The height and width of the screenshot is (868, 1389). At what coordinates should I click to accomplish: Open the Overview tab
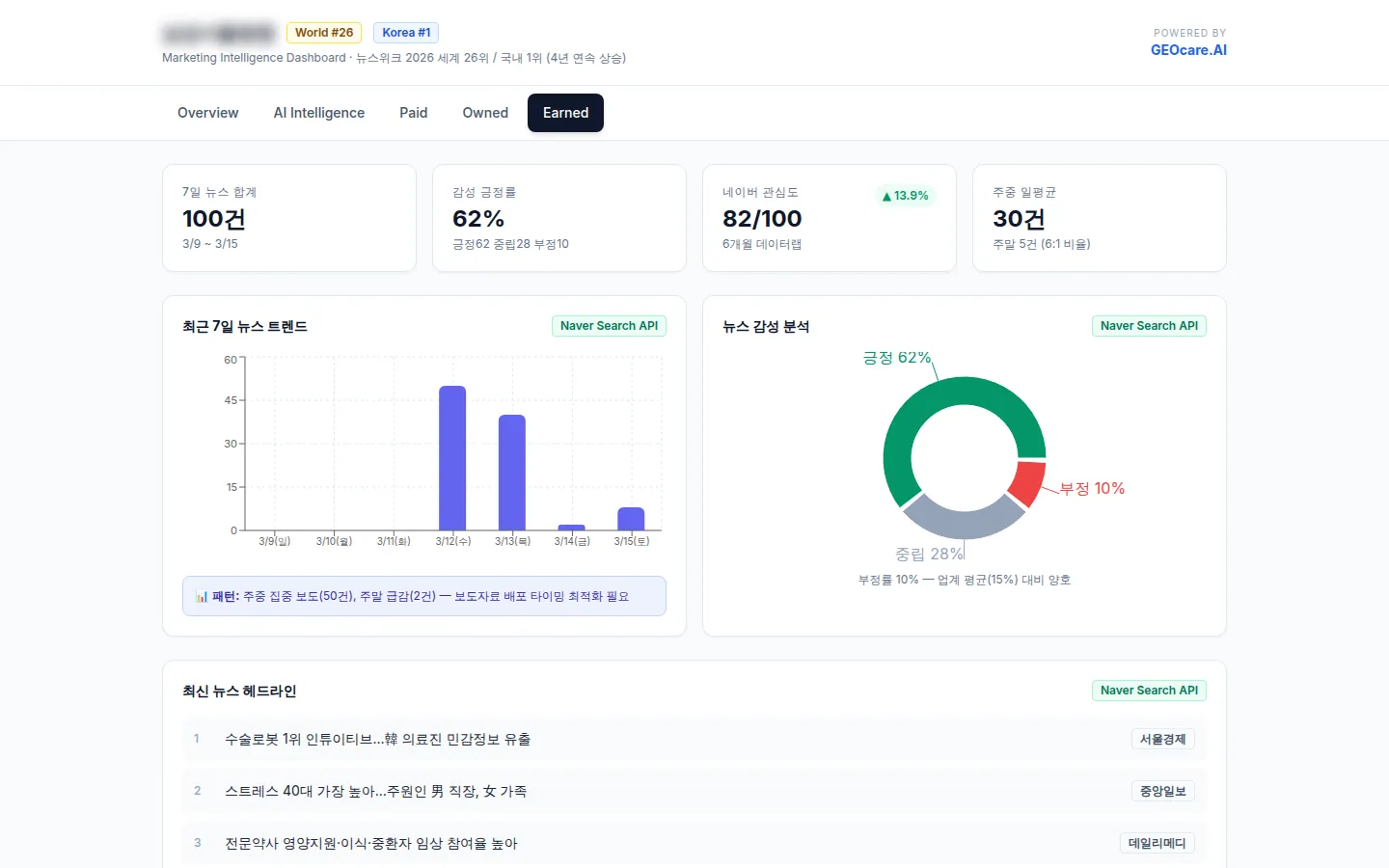coord(207,113)
